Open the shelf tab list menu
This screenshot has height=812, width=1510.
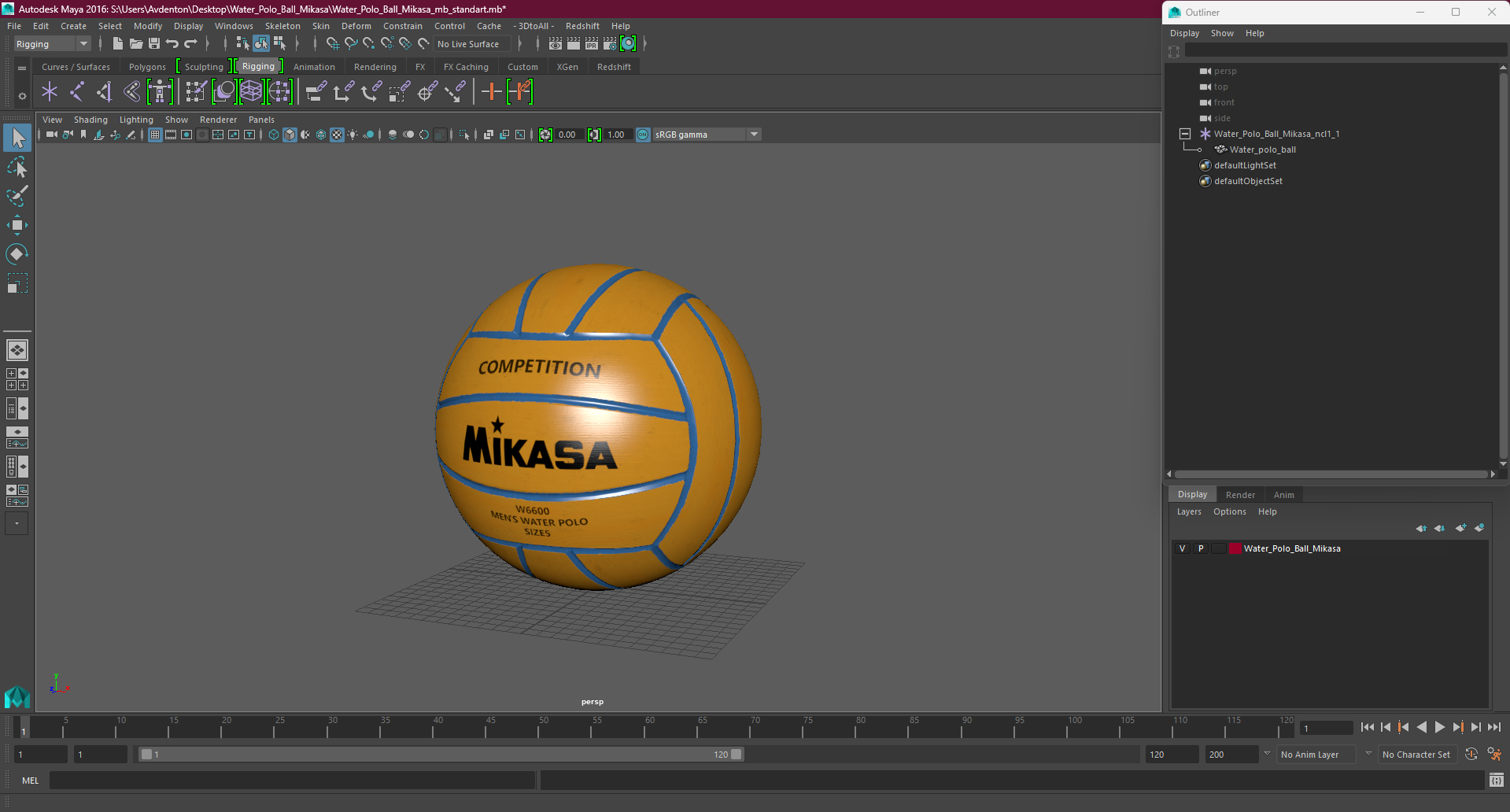22,68
